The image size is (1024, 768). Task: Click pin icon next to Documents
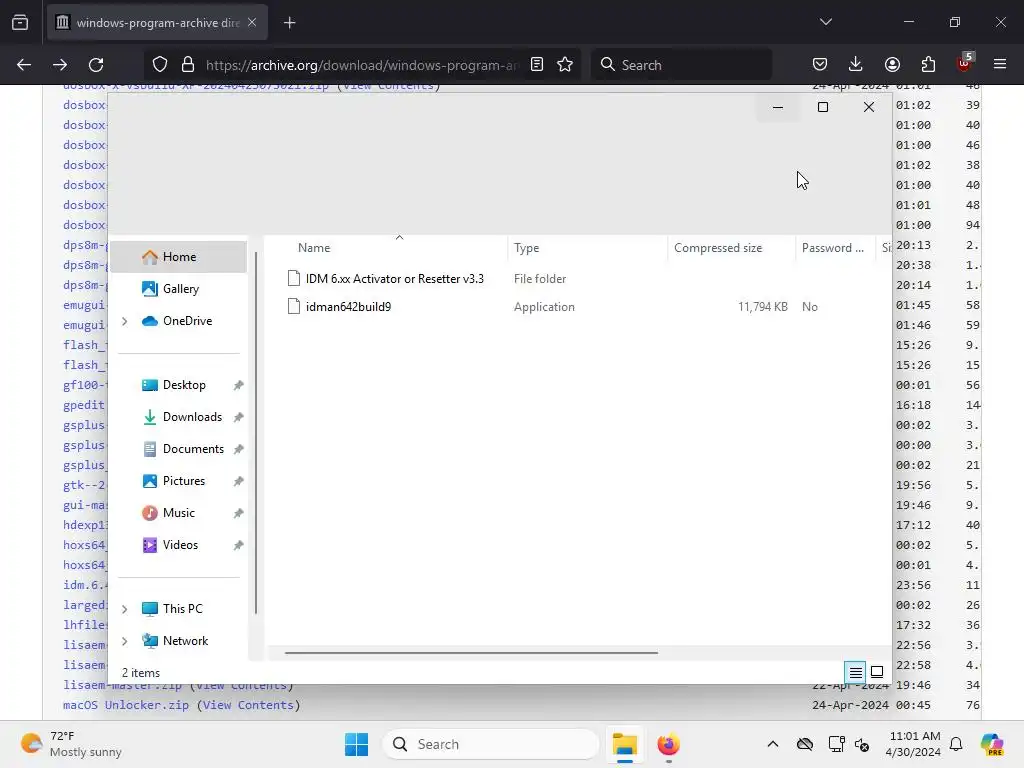pos(238,449)
